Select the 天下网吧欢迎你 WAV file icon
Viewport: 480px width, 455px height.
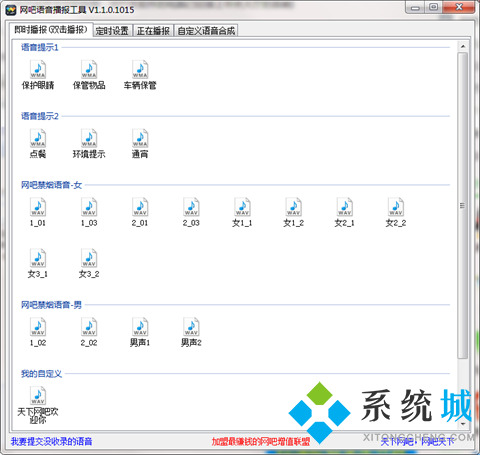pyautogui.click(x=38, y=396)
